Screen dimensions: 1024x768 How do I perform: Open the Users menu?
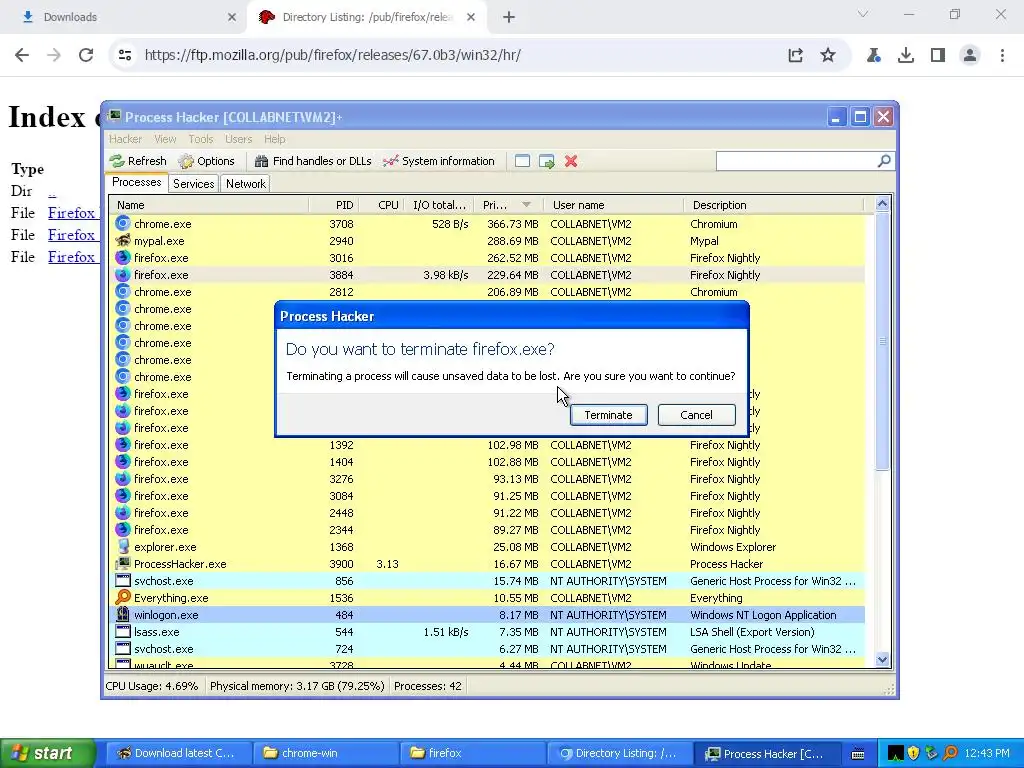point(238,139)
